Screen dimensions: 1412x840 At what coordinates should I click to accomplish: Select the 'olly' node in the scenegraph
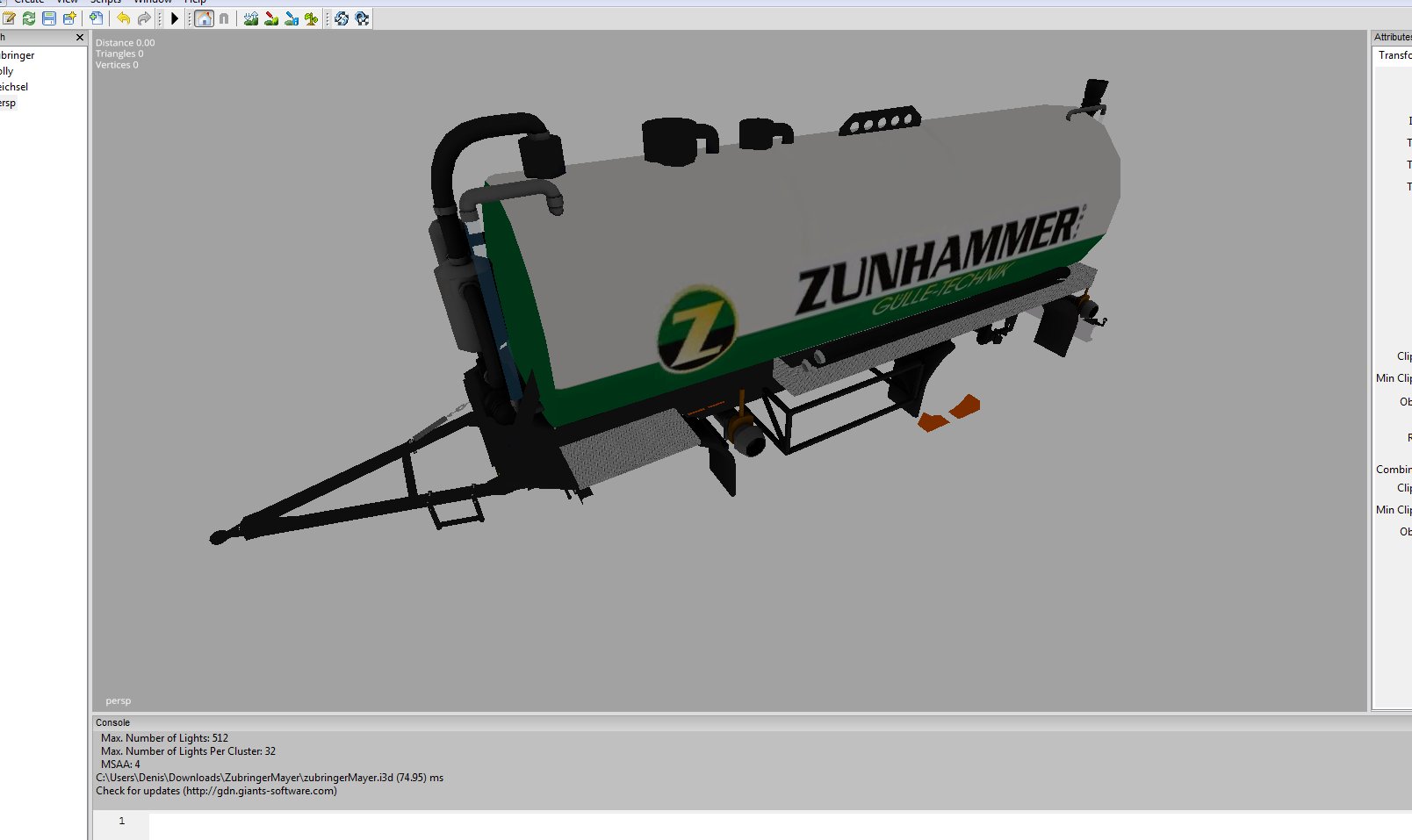coord(7,71)
